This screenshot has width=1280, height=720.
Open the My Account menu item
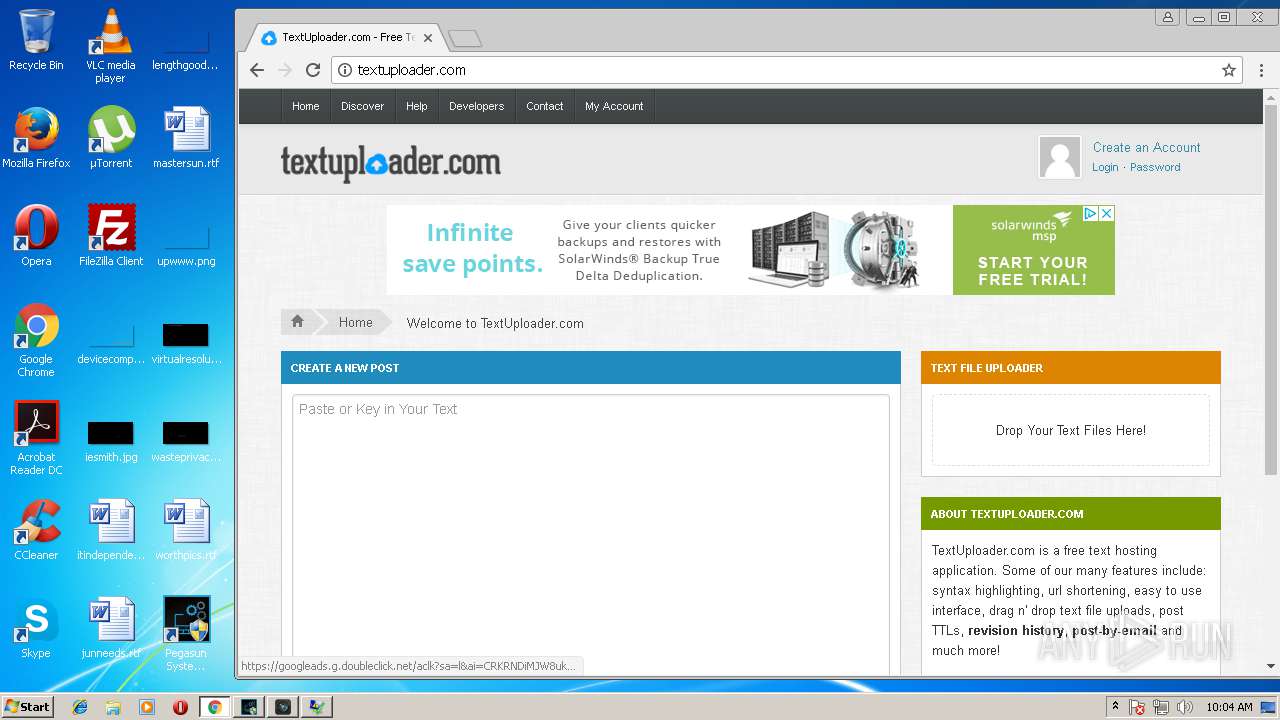(614, 106)
